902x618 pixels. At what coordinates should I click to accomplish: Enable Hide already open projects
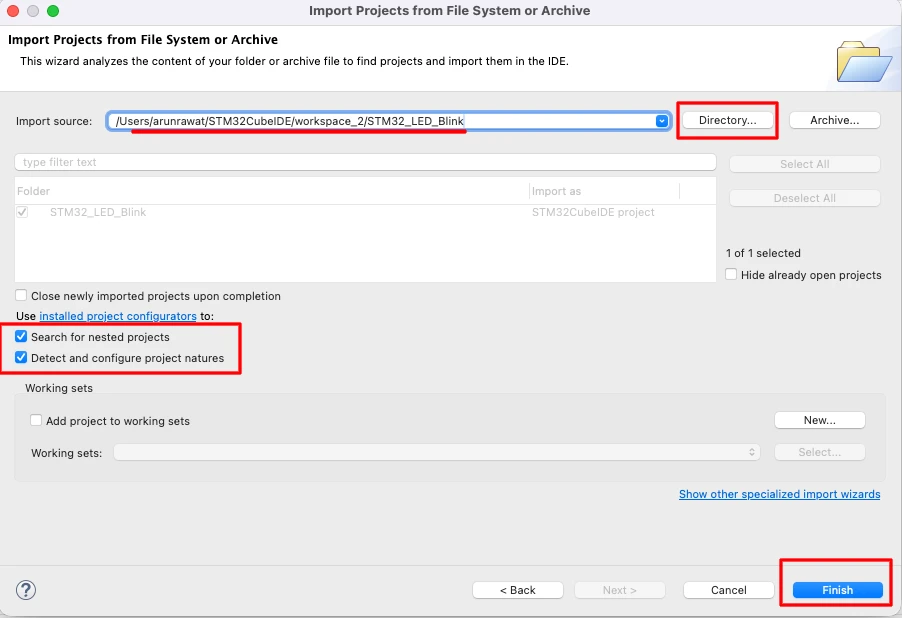coord(731,274)
